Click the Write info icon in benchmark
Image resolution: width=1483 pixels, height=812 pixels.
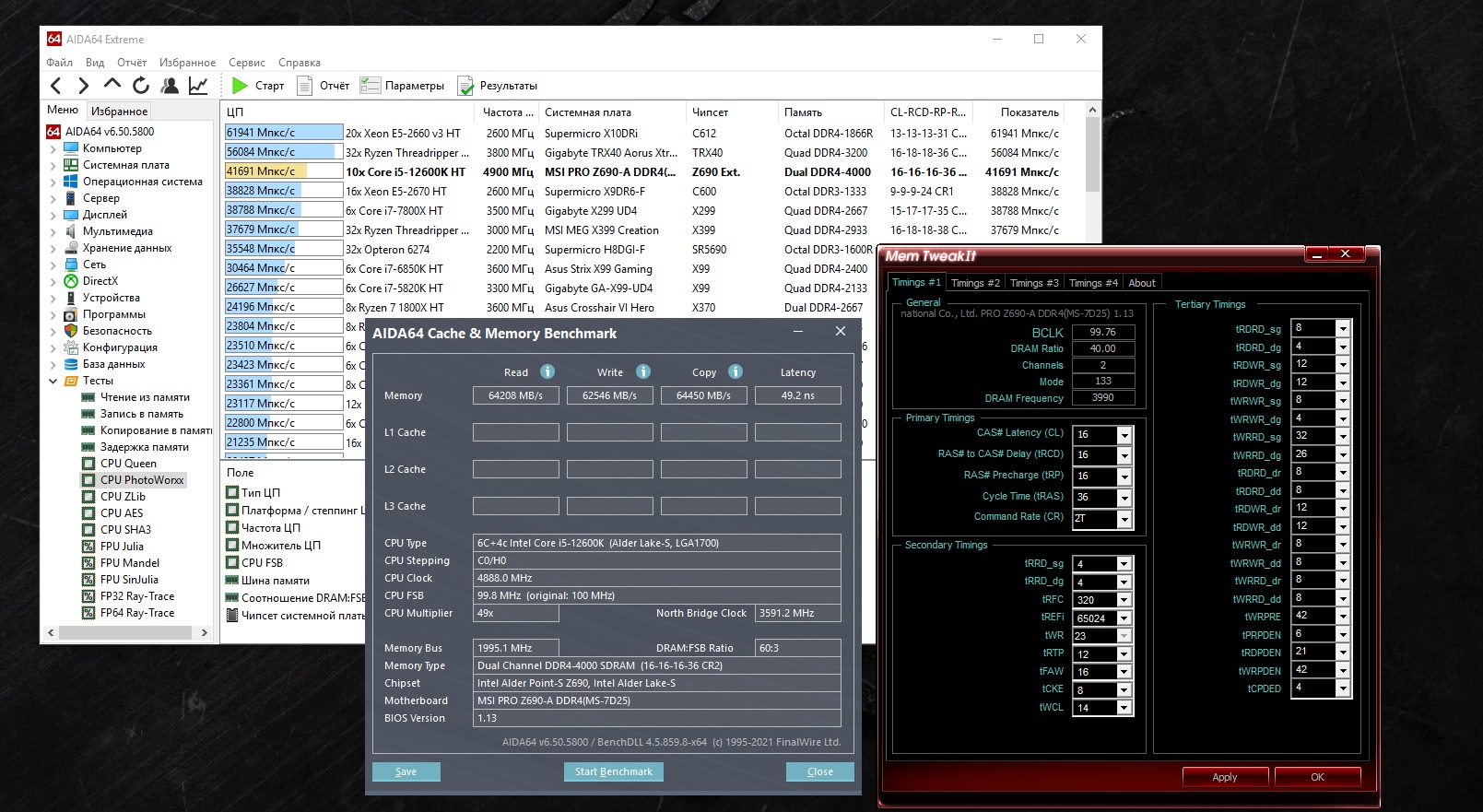coord(643,371)
